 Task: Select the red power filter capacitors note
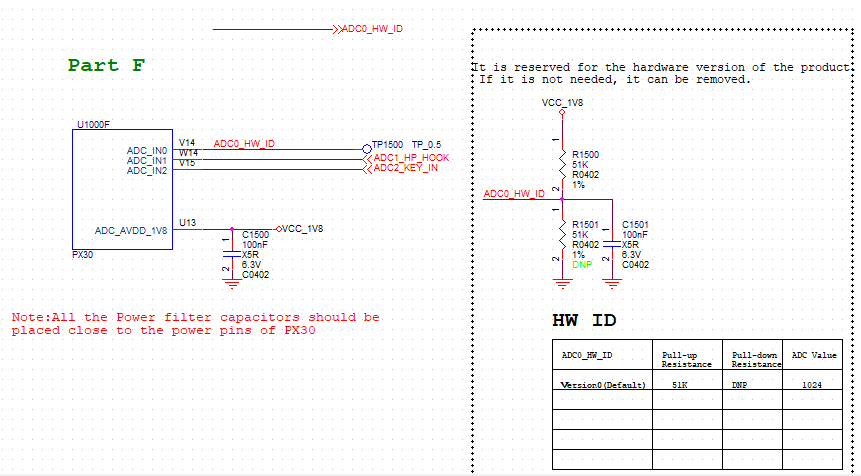(195, 323)
